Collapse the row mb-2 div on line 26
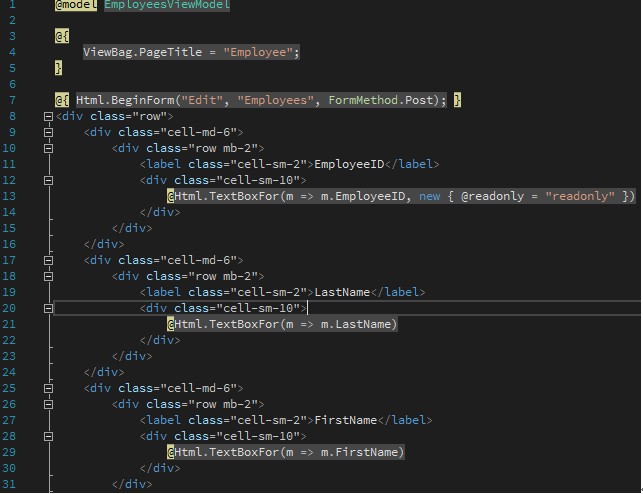Screen dimensions: 643x494 (48, 404)
